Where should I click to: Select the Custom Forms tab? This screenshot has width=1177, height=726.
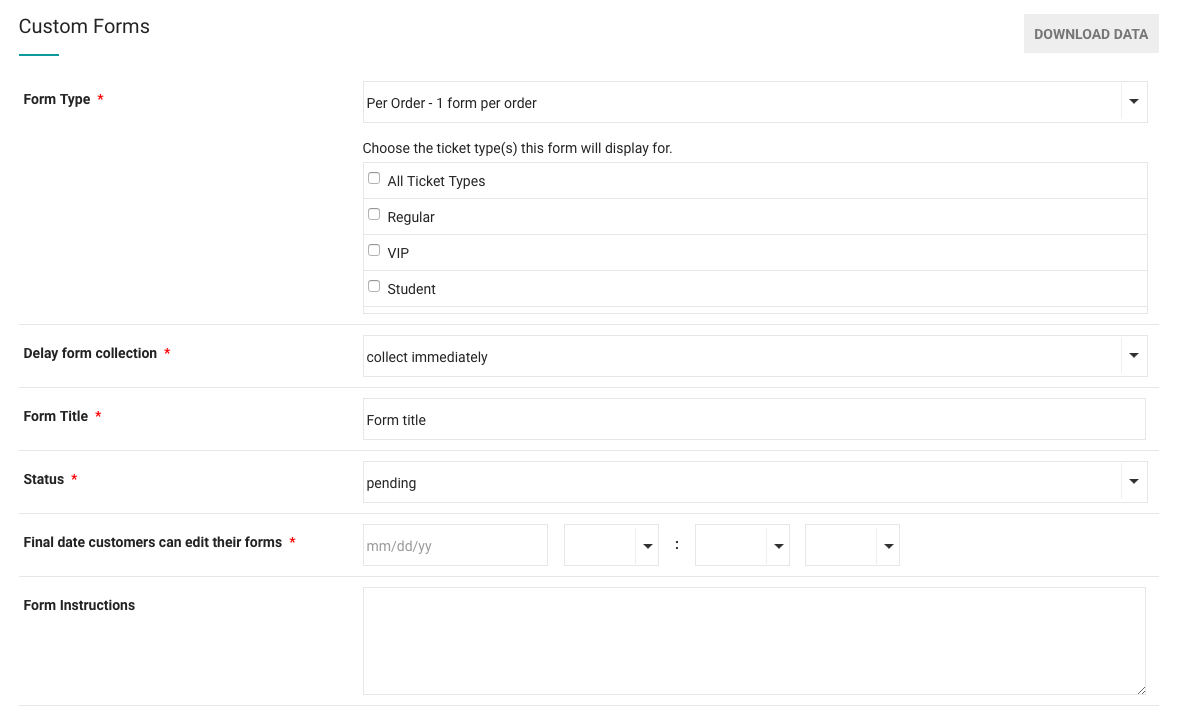(x=84, y=26)
